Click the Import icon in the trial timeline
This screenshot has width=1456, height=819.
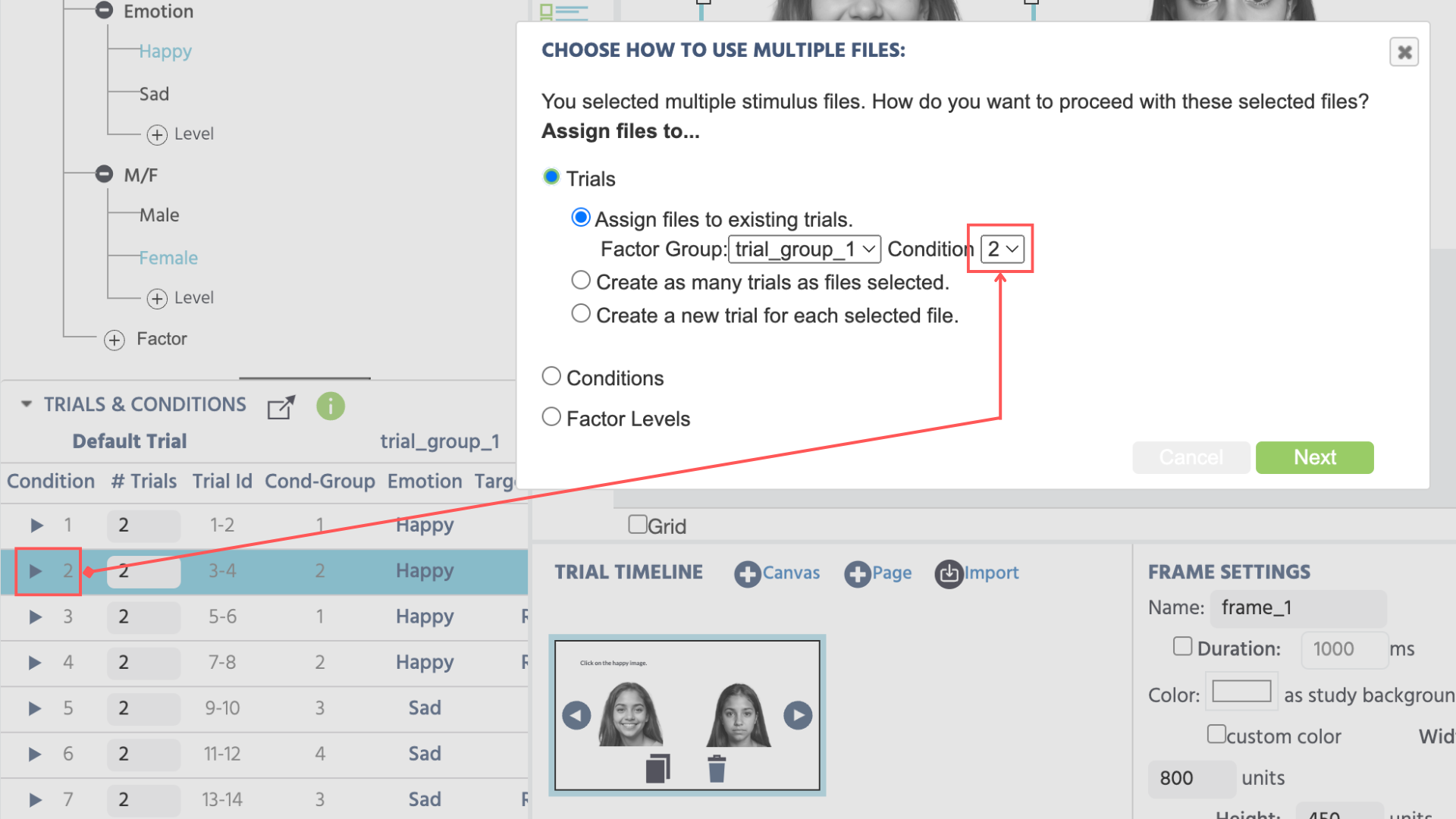949,574
